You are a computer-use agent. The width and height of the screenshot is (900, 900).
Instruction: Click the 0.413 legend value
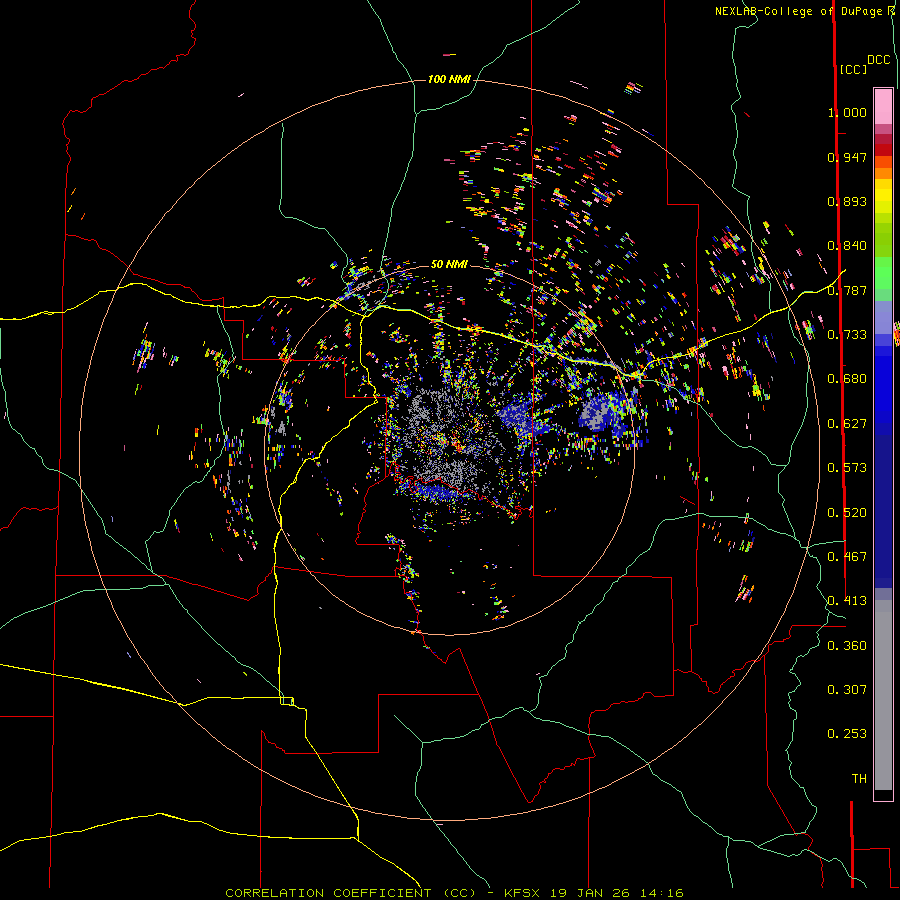[847, 601]
